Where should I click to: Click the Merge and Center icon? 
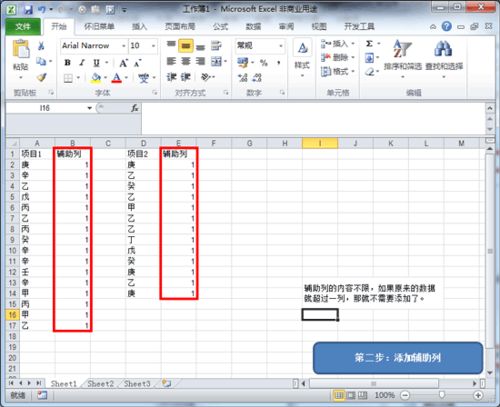pos(216,61)
